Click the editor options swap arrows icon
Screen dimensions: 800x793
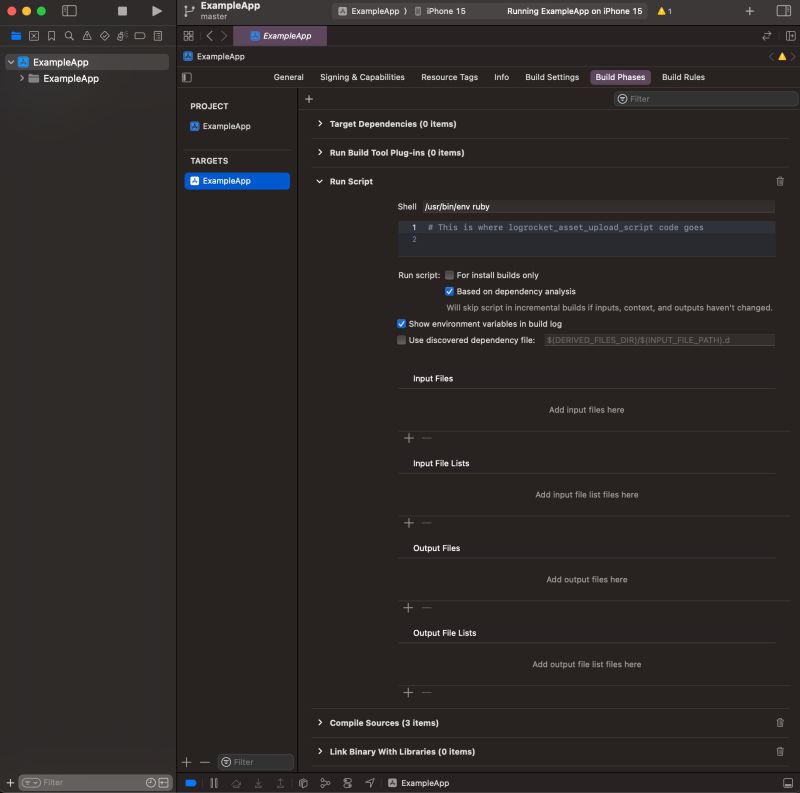tap(766, 36)
